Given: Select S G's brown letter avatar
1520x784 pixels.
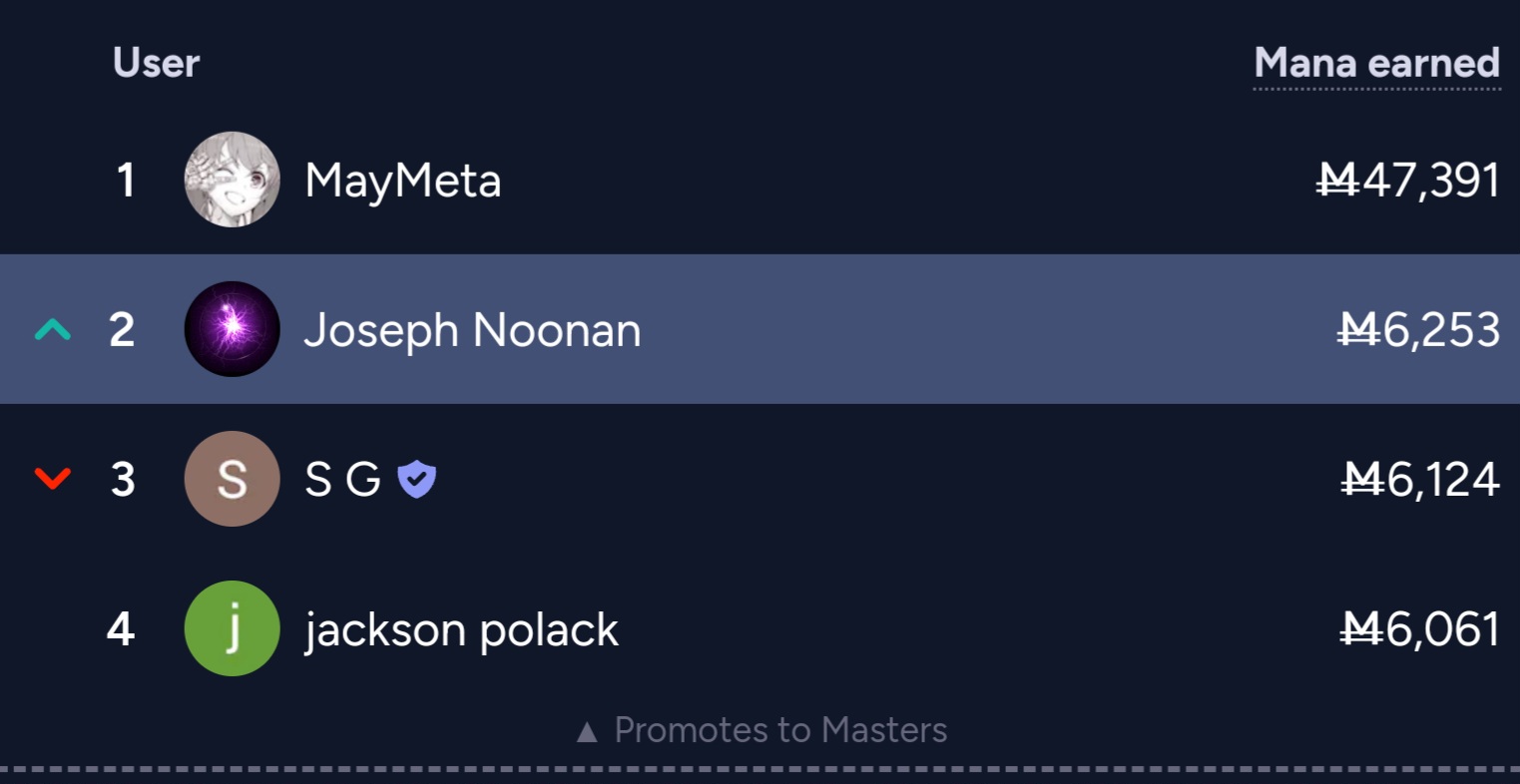Looking at the screenshot, I should pos(232,479).
